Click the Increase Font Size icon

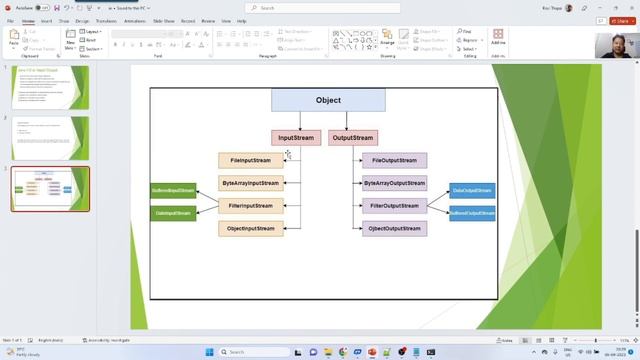tap(187, 34)
